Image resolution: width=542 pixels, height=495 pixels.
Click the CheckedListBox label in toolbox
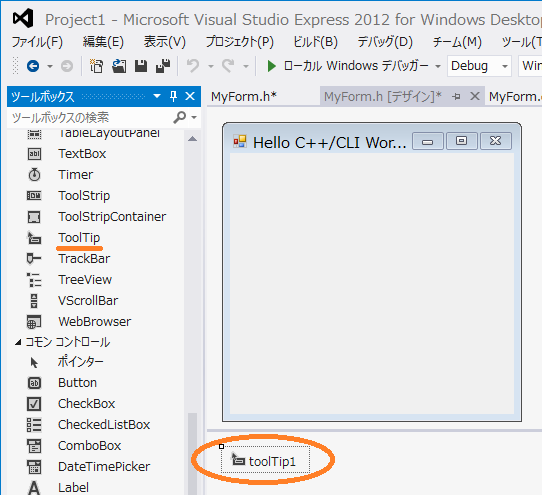click(104, 425)
